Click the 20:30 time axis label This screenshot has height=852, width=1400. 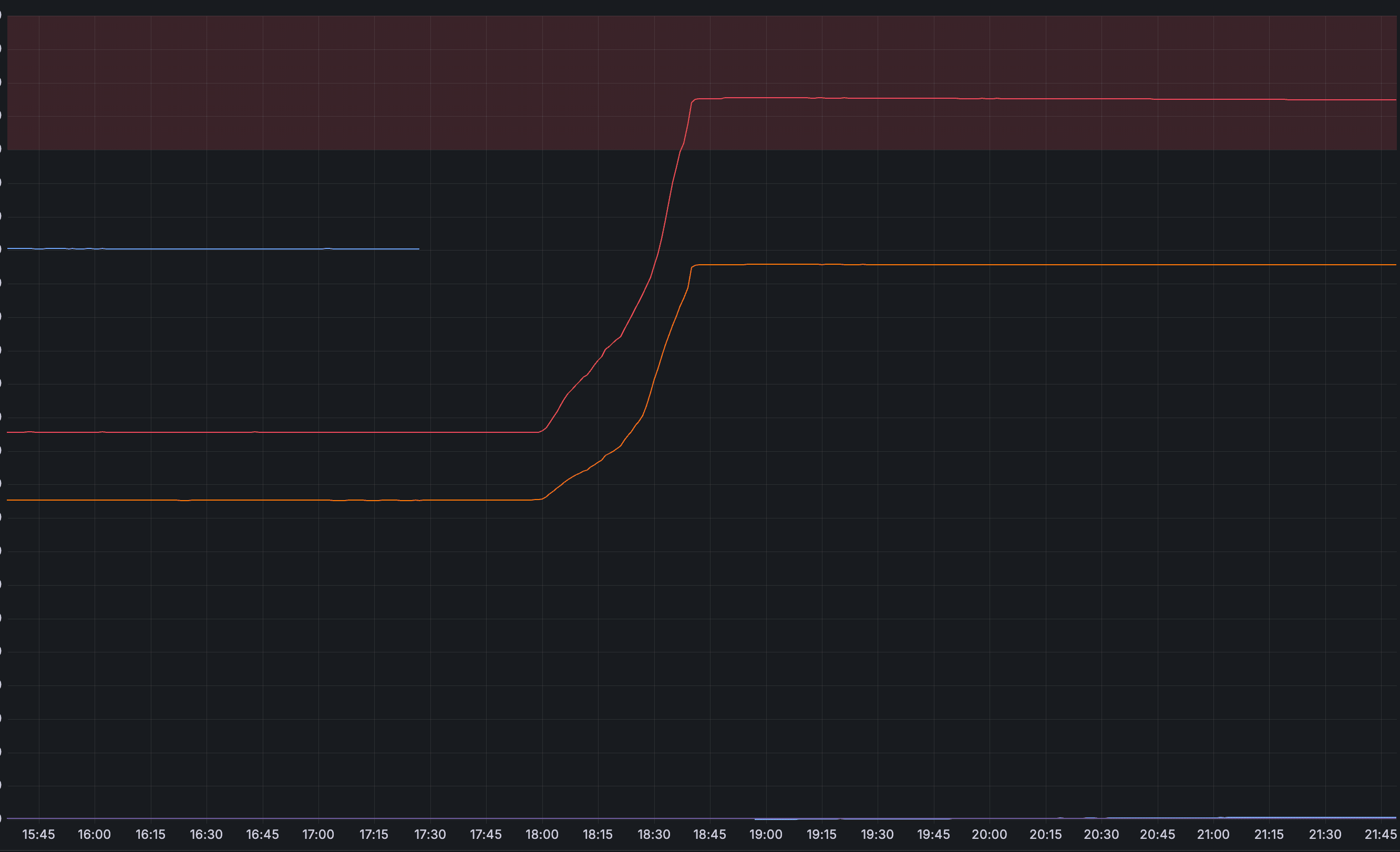tap(1100, 834)
